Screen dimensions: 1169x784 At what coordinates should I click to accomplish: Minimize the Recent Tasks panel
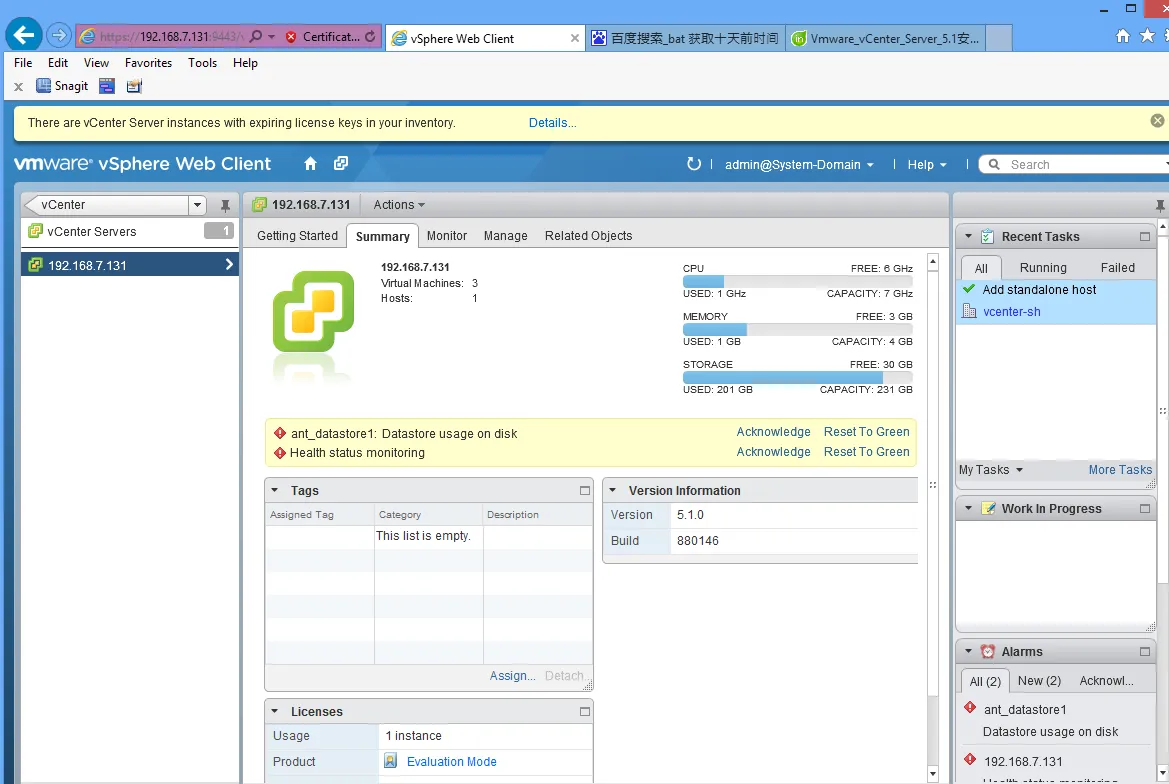pos(1144,236)
